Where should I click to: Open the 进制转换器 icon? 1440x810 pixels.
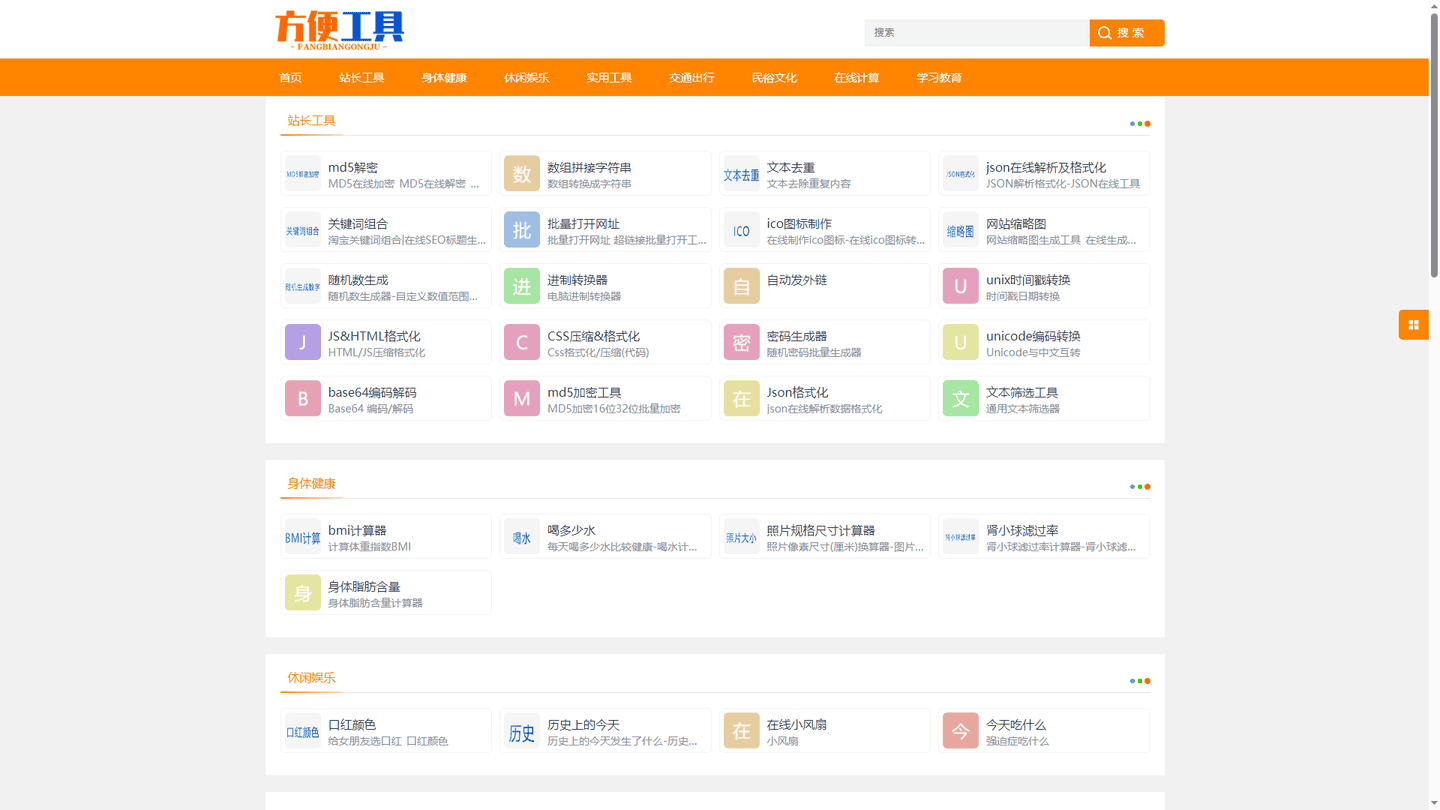click(x=522, y=286)
